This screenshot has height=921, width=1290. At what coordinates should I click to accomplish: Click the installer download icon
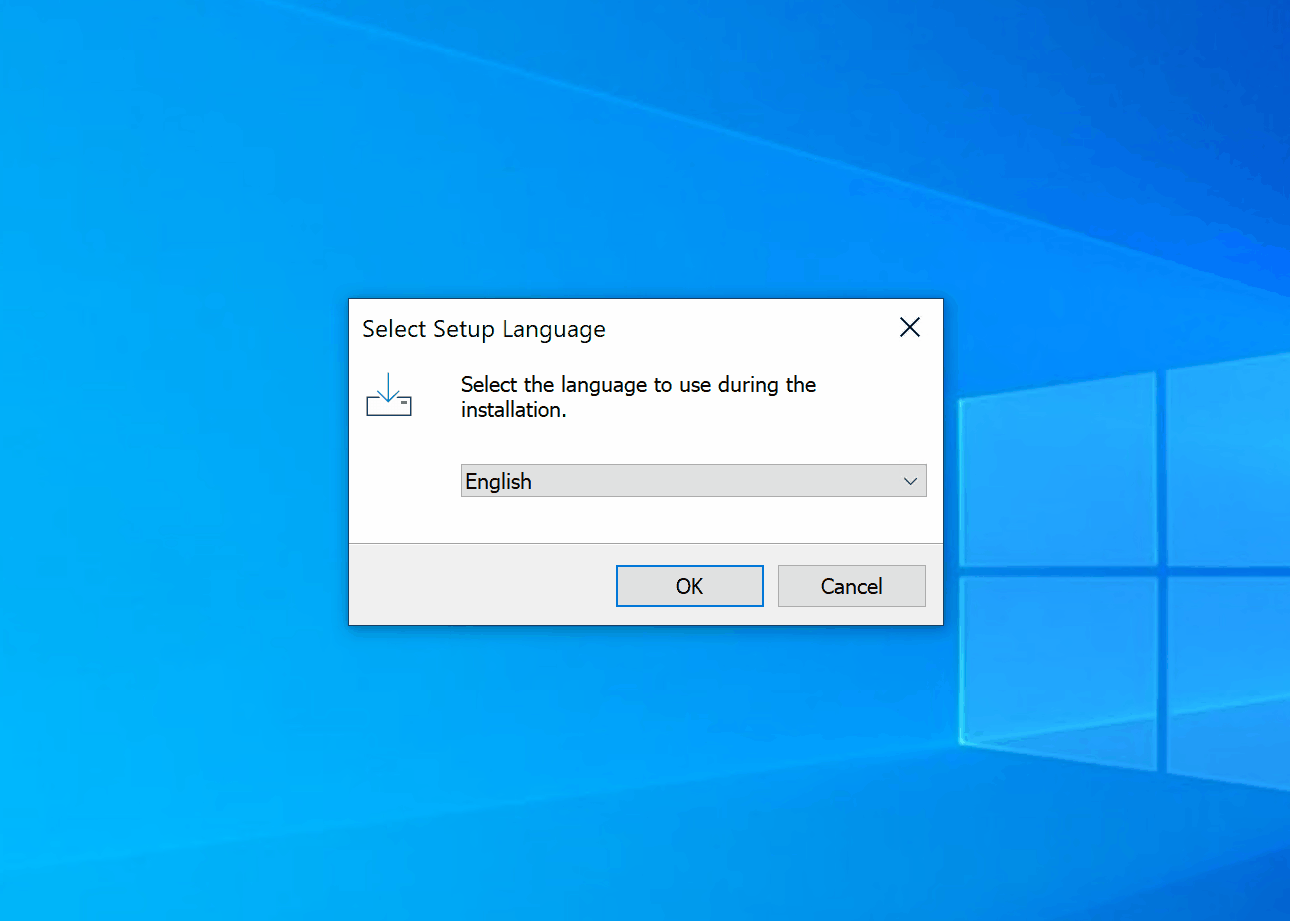[x=389, y=395]
